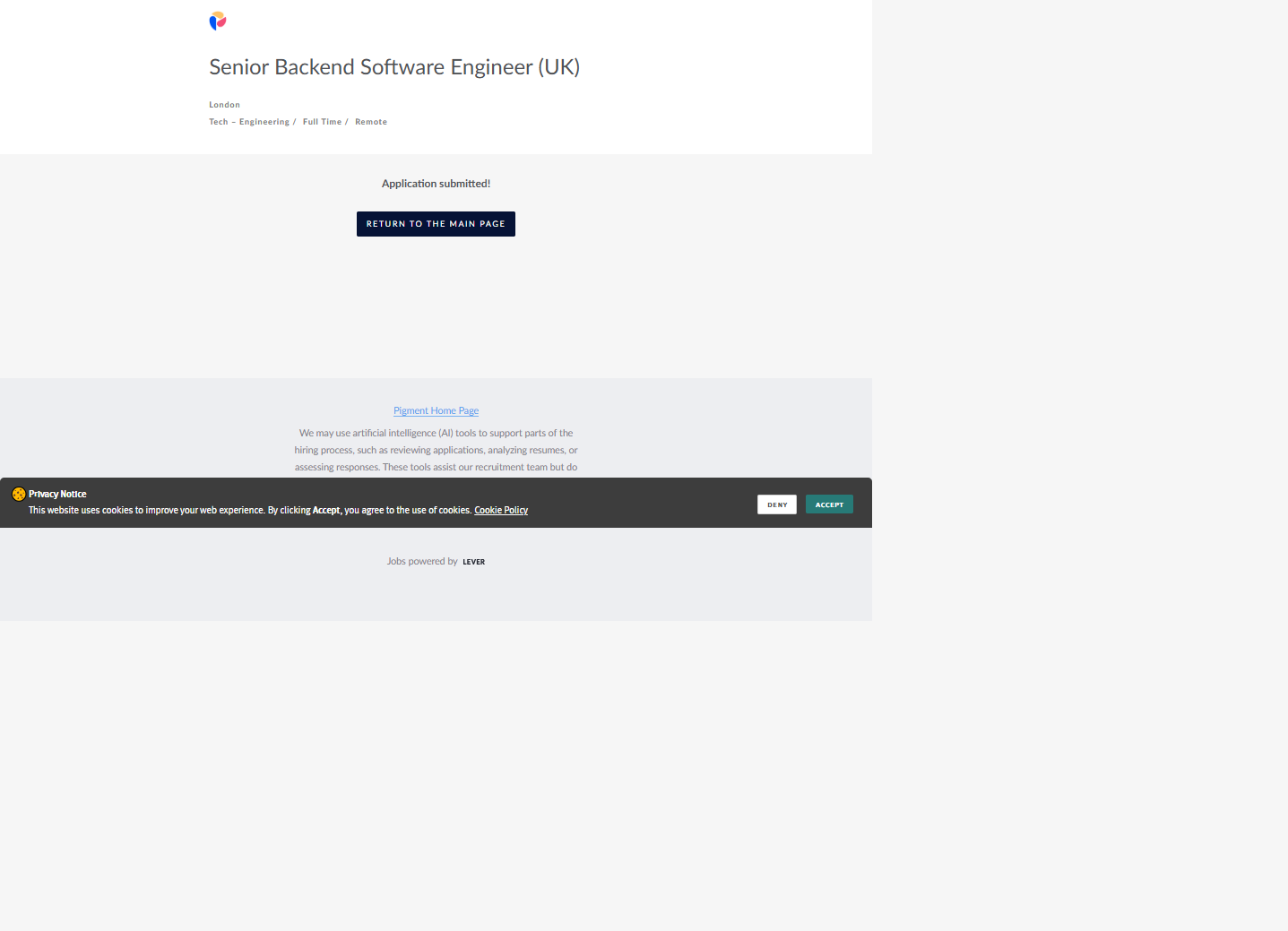Click the Full Time commitment label
The image size is (1288, 931).
(322, 122)
